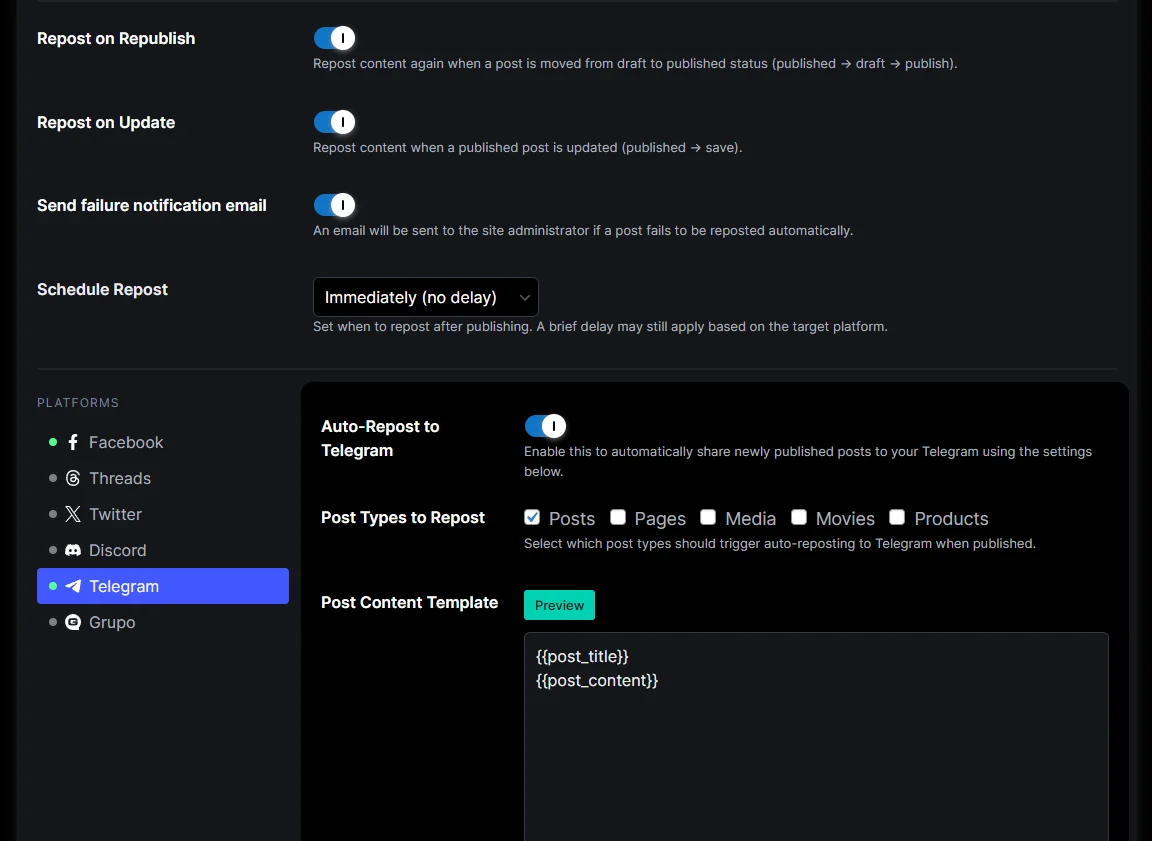This screenshot has width=1152, height=841.
Task: Click the Facebook logo icon
Action: 73,442
